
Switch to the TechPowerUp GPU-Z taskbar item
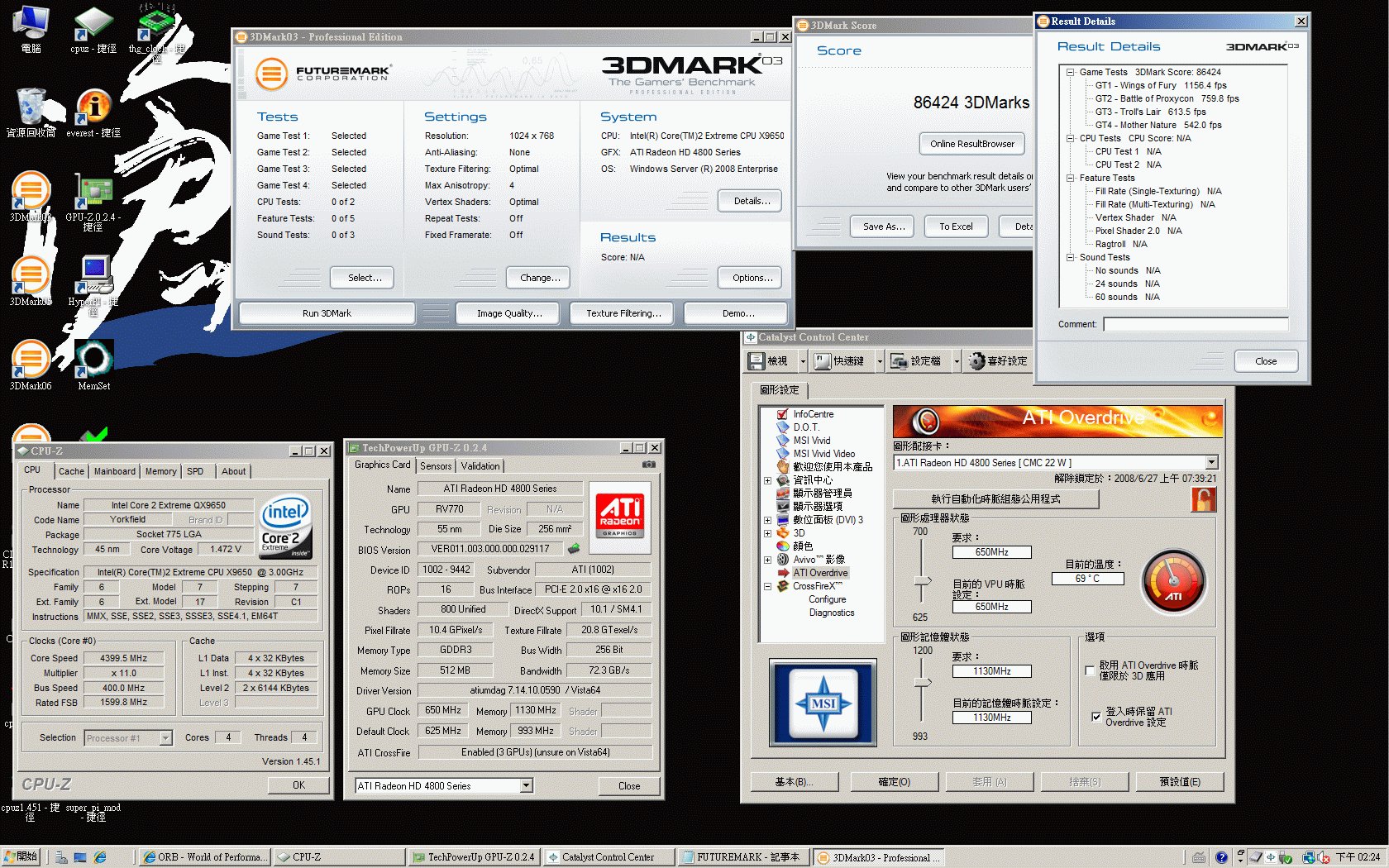coord(475,857)
